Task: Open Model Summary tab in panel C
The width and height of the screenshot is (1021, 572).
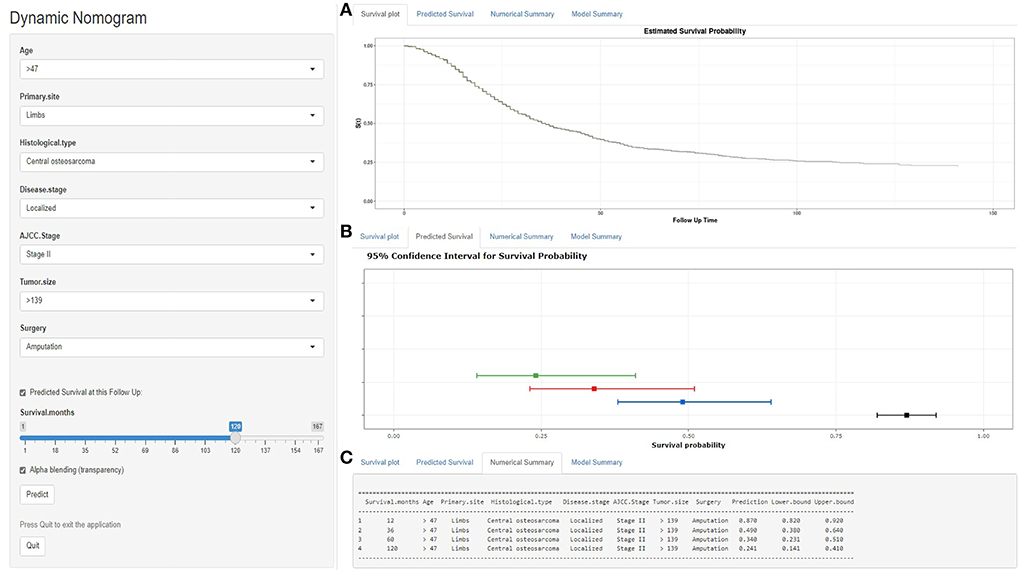Action: pyautogui.click(x=597, y=462)
